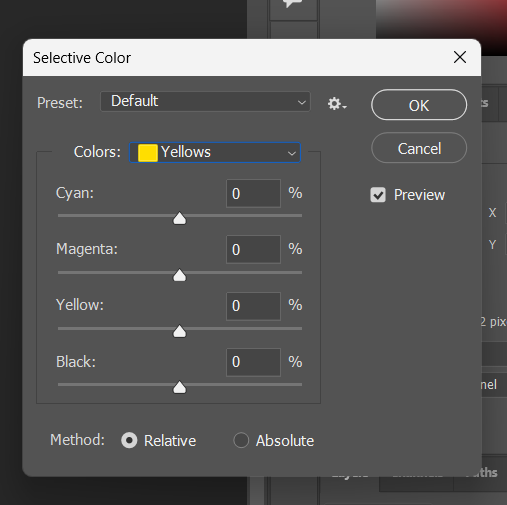The height and width of the screenshot is (505, 507).
Task: Close the Selective Color dialog
Action: pyautogui.click(x=460, y=57)
